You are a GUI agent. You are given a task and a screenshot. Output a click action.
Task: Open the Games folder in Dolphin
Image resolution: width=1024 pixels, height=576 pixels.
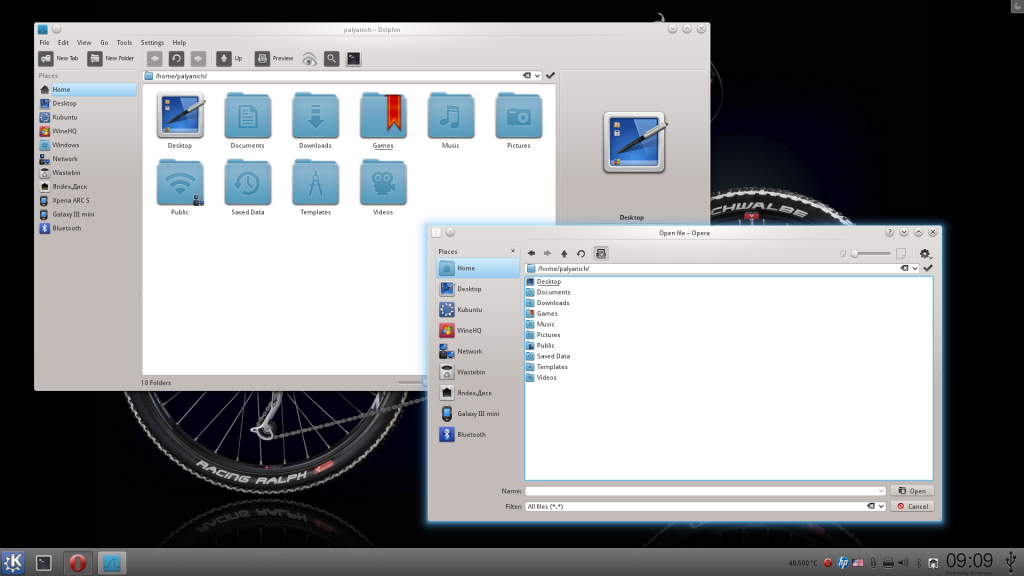coord(383,121)
